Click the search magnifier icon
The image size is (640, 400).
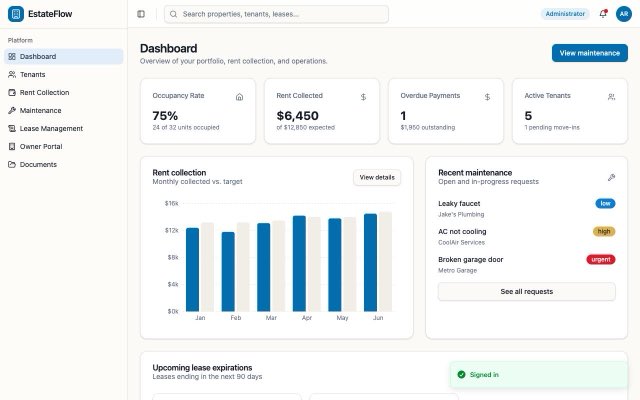(x=173, y=14)
